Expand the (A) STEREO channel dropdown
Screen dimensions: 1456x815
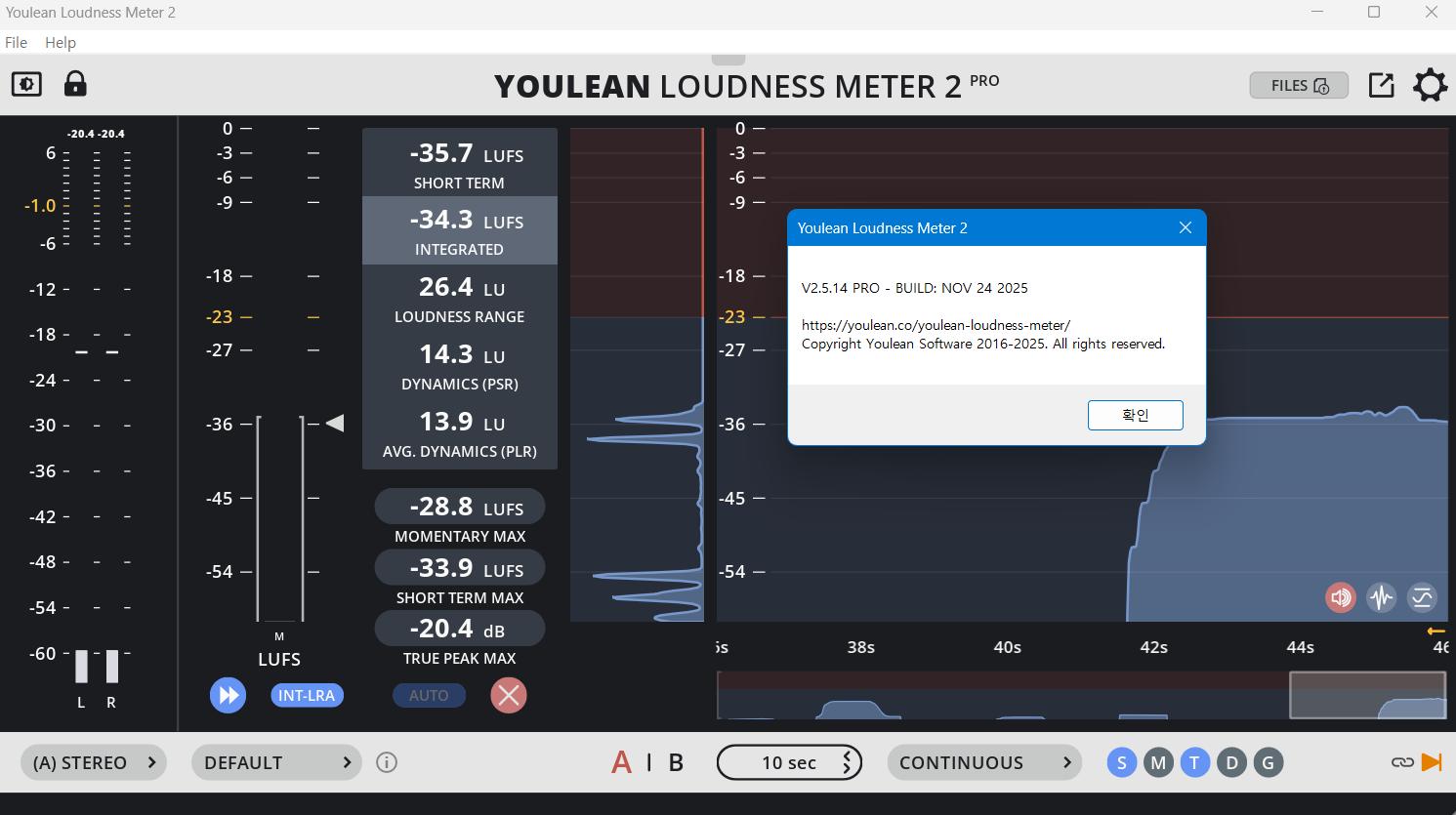click(94, 762)
